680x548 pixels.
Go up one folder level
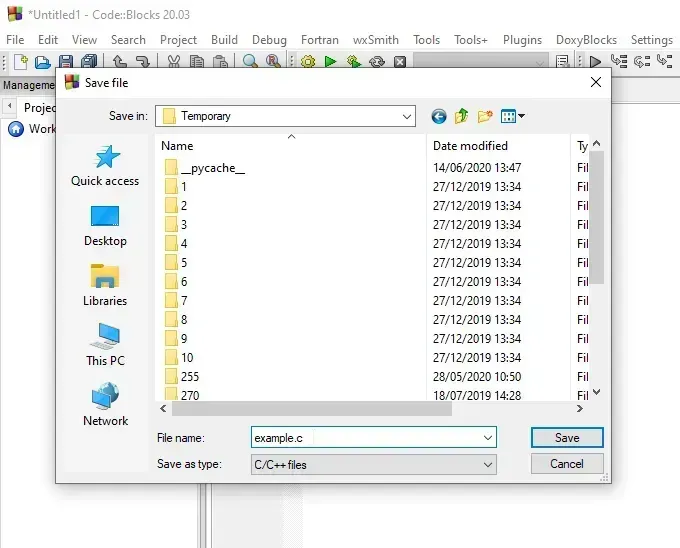pyautogui.click(x=461, y=116)
